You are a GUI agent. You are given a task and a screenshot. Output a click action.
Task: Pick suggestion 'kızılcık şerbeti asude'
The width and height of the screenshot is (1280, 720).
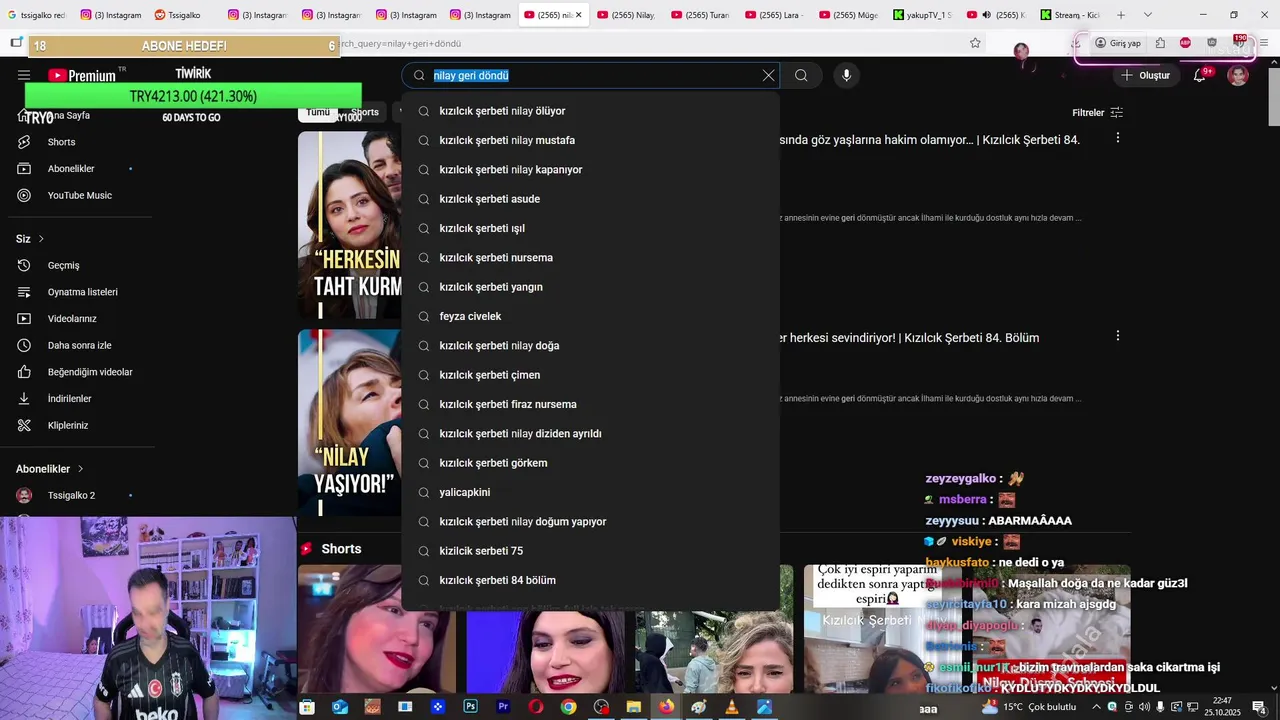pos(590,199)
